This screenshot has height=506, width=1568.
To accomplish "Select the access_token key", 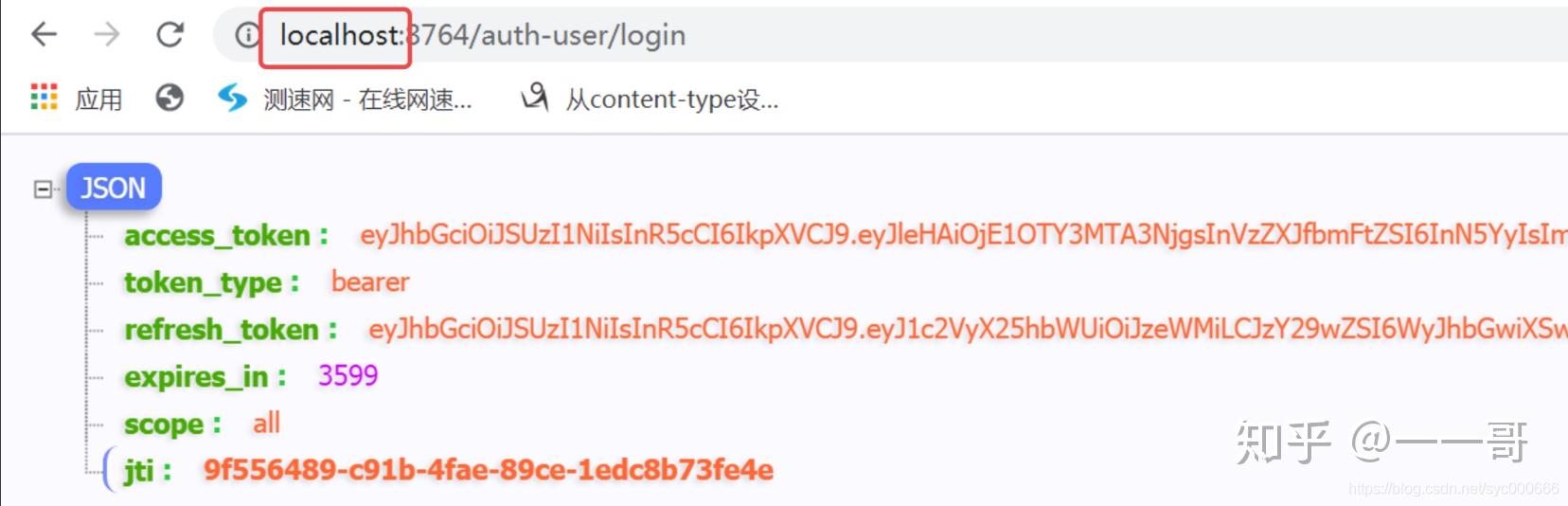I will 218,235.
